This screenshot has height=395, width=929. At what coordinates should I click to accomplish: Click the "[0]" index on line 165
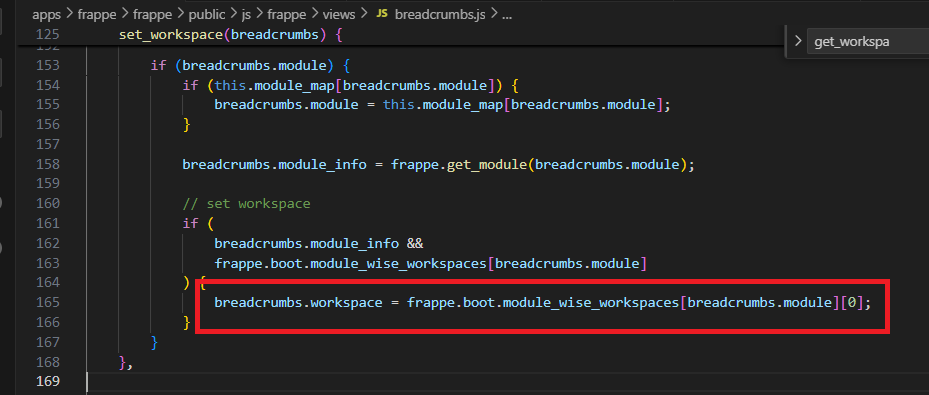tap(852, 302)
